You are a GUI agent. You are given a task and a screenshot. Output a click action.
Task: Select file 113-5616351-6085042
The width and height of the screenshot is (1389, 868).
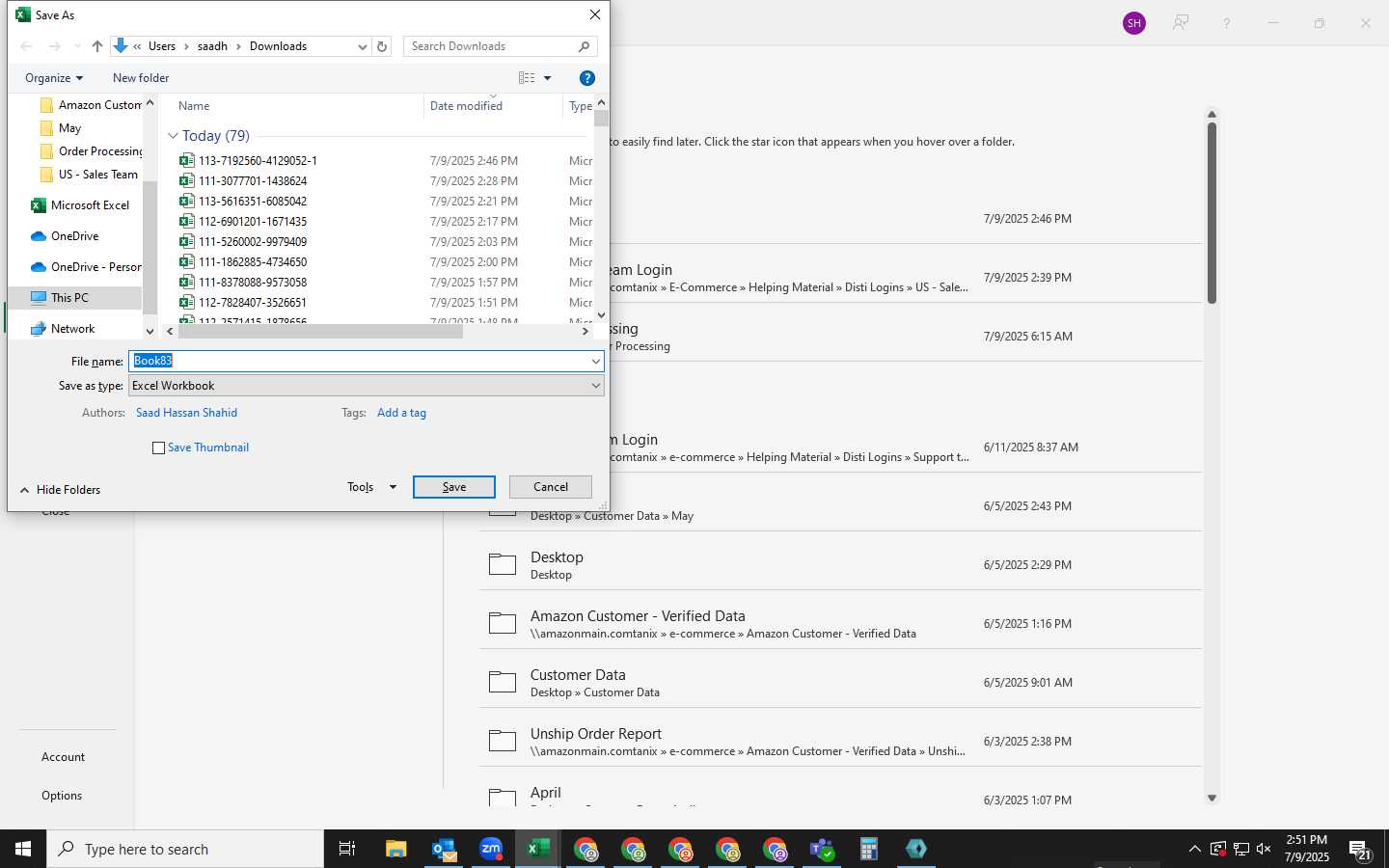pyautogui.click(x=244, y=202)
